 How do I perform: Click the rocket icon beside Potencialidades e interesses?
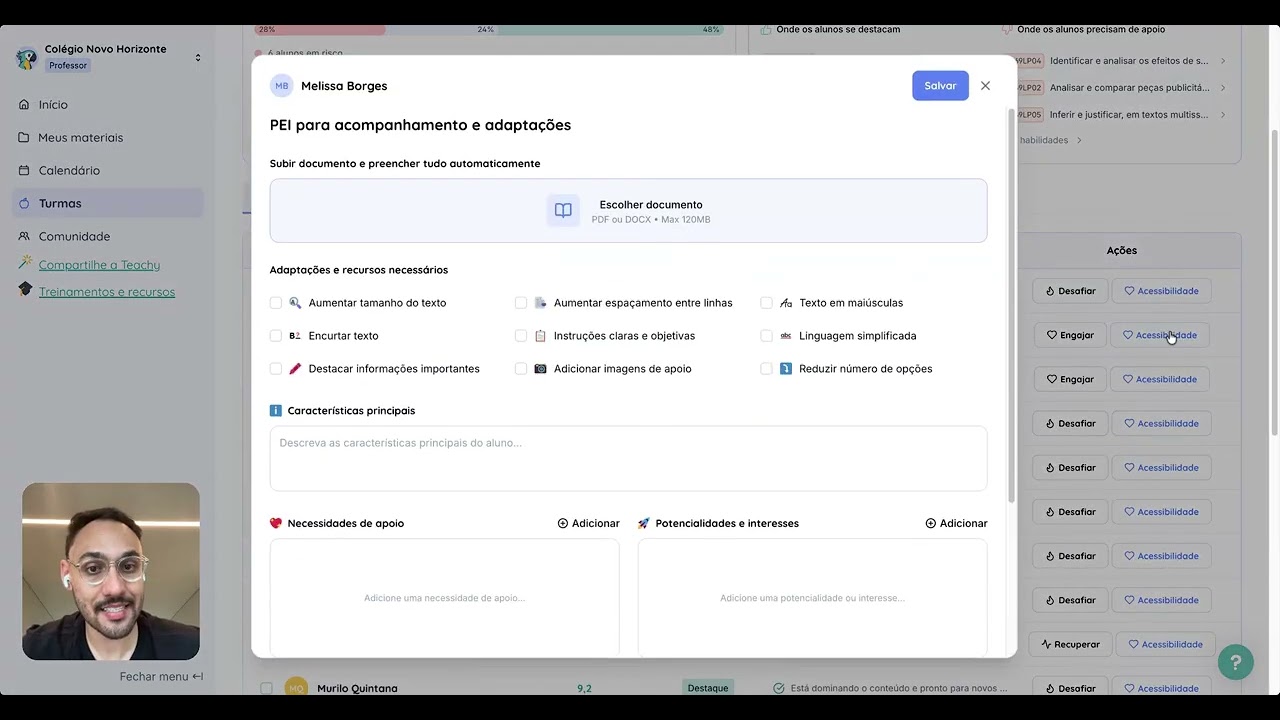click(644, 523)
